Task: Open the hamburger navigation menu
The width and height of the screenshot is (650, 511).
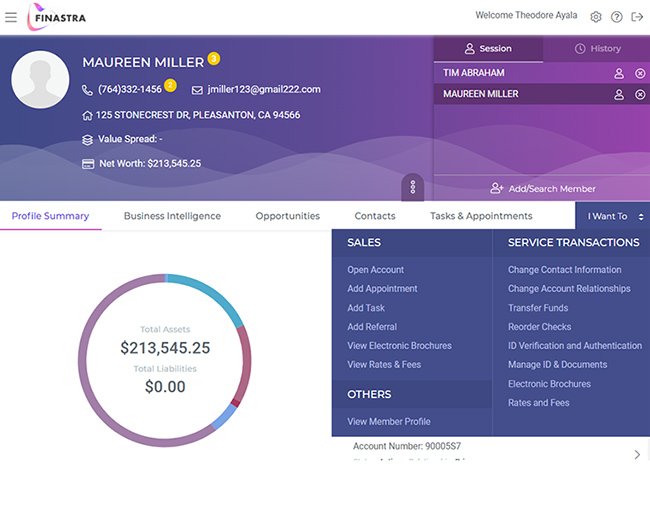Action: [x=11, y=17]
